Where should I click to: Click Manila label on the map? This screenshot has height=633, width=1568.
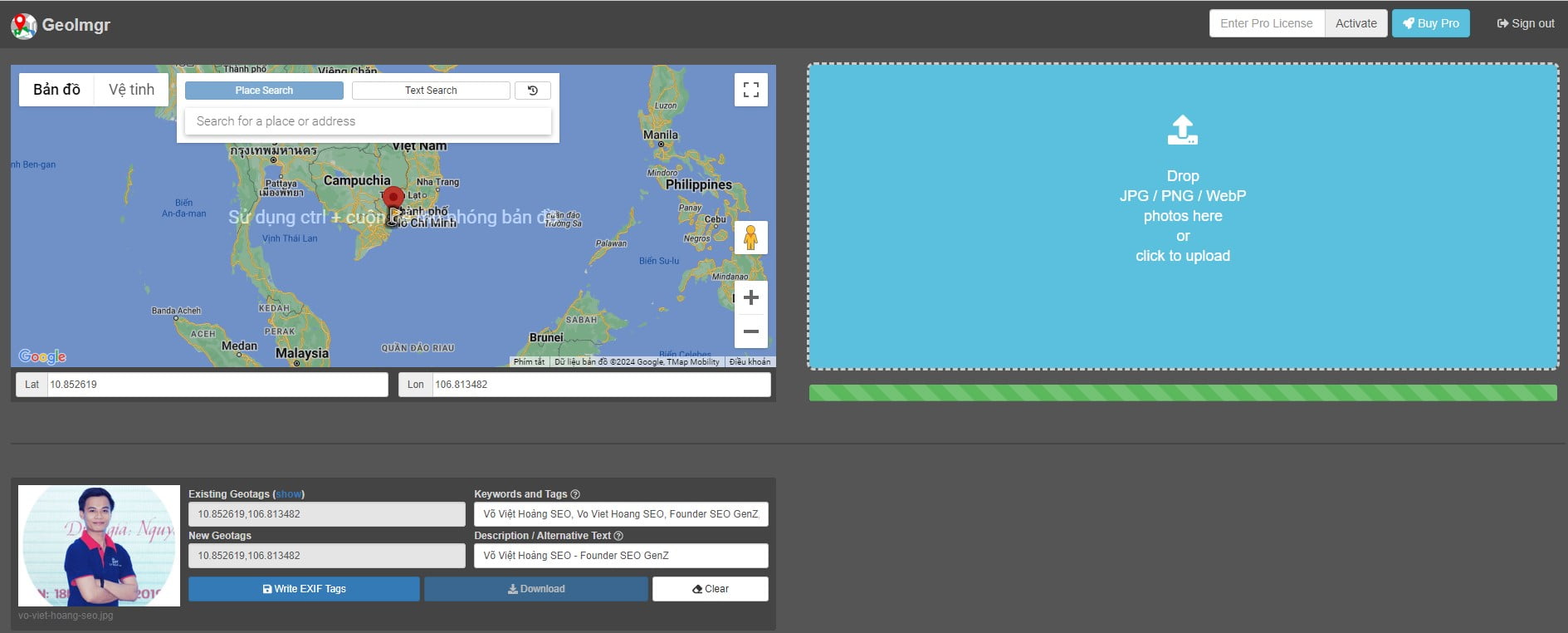[x=661, y=135]
